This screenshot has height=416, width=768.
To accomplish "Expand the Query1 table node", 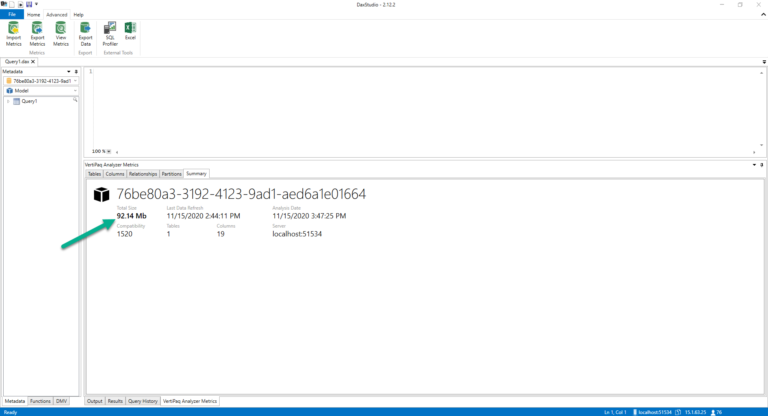I will pyautogui.click(x=8, y=101).
